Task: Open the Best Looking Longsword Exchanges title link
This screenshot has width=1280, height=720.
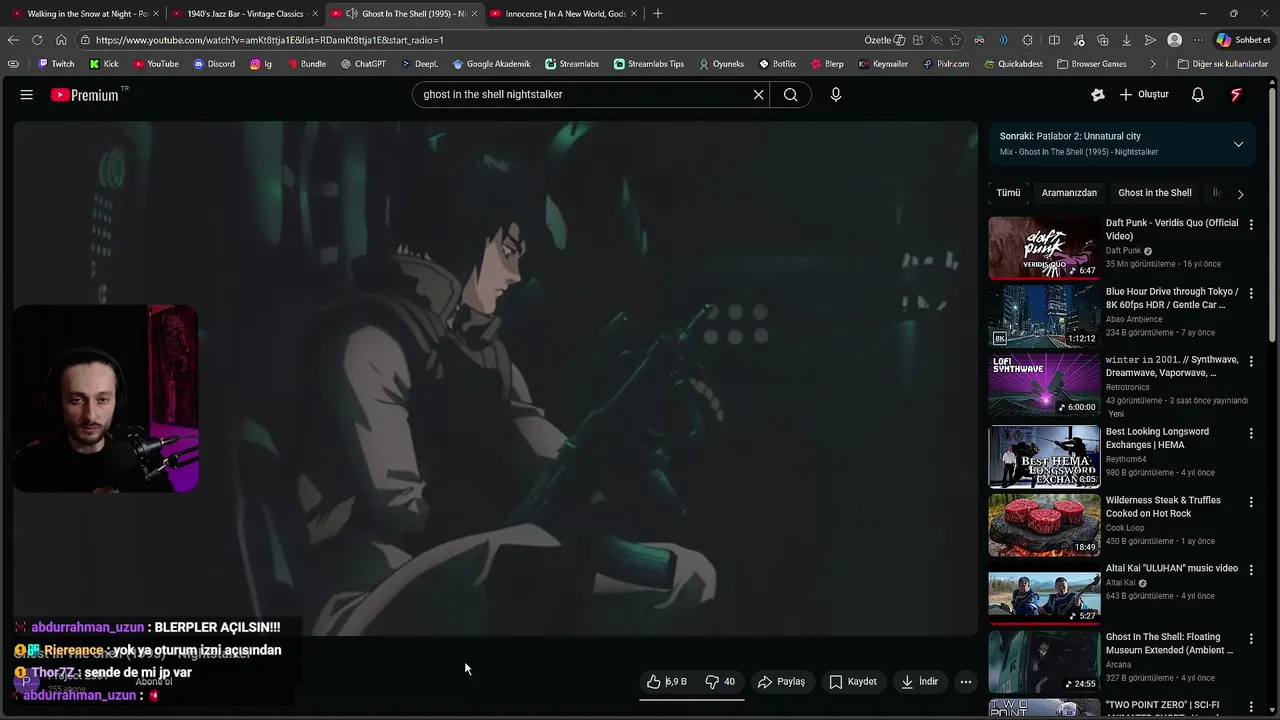Action: click(1157, 438)
